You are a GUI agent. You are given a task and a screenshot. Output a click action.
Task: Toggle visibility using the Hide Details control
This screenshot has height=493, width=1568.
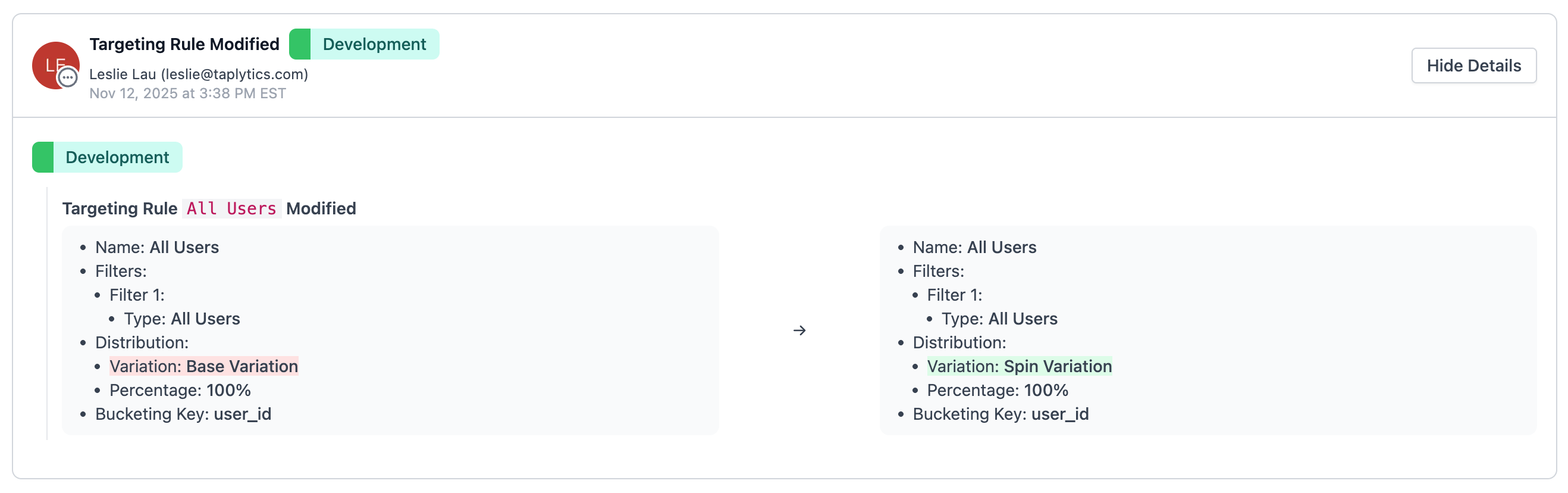coord(1473,65)
